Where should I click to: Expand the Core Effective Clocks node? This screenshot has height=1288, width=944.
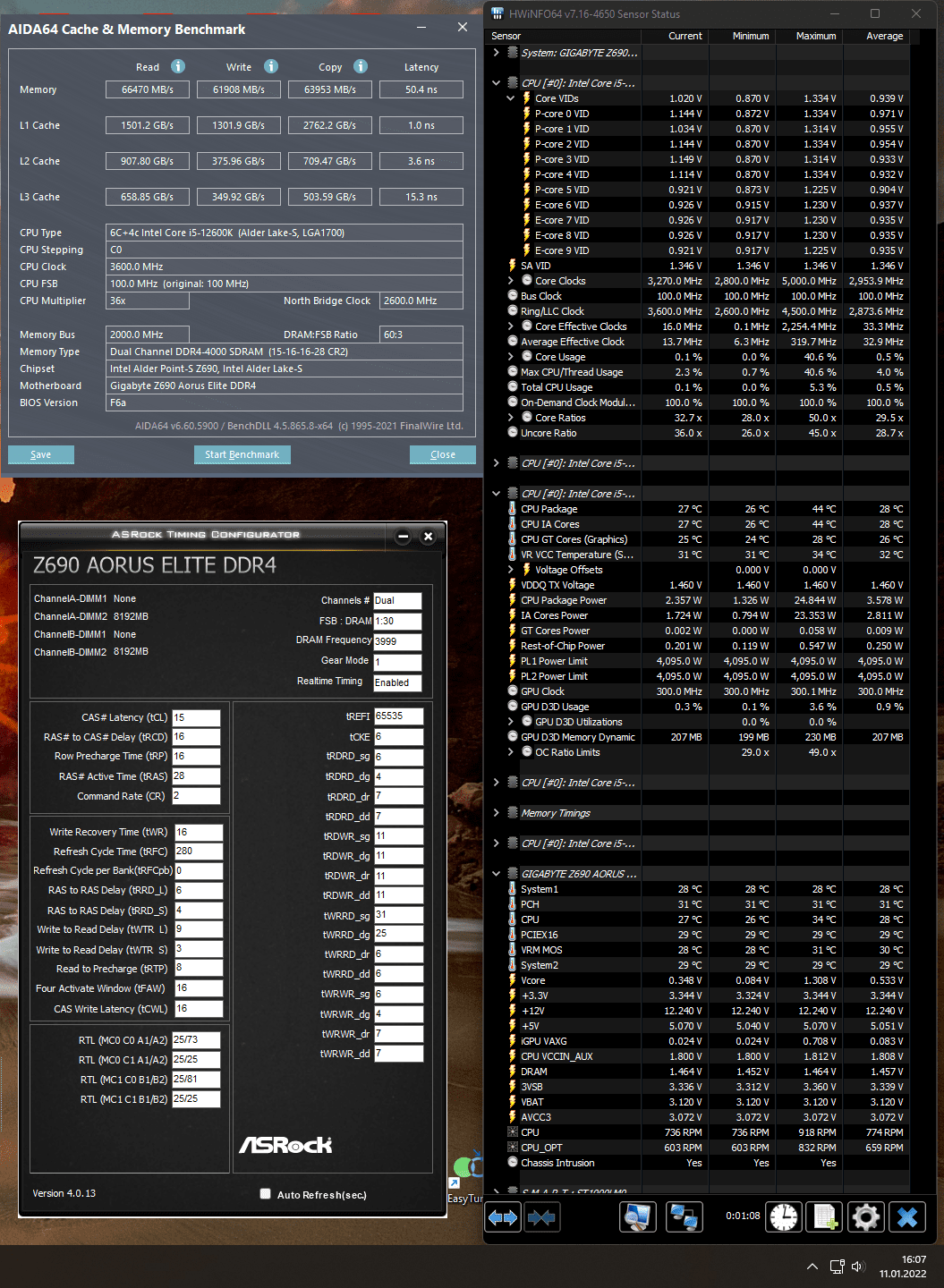[511, 326]
